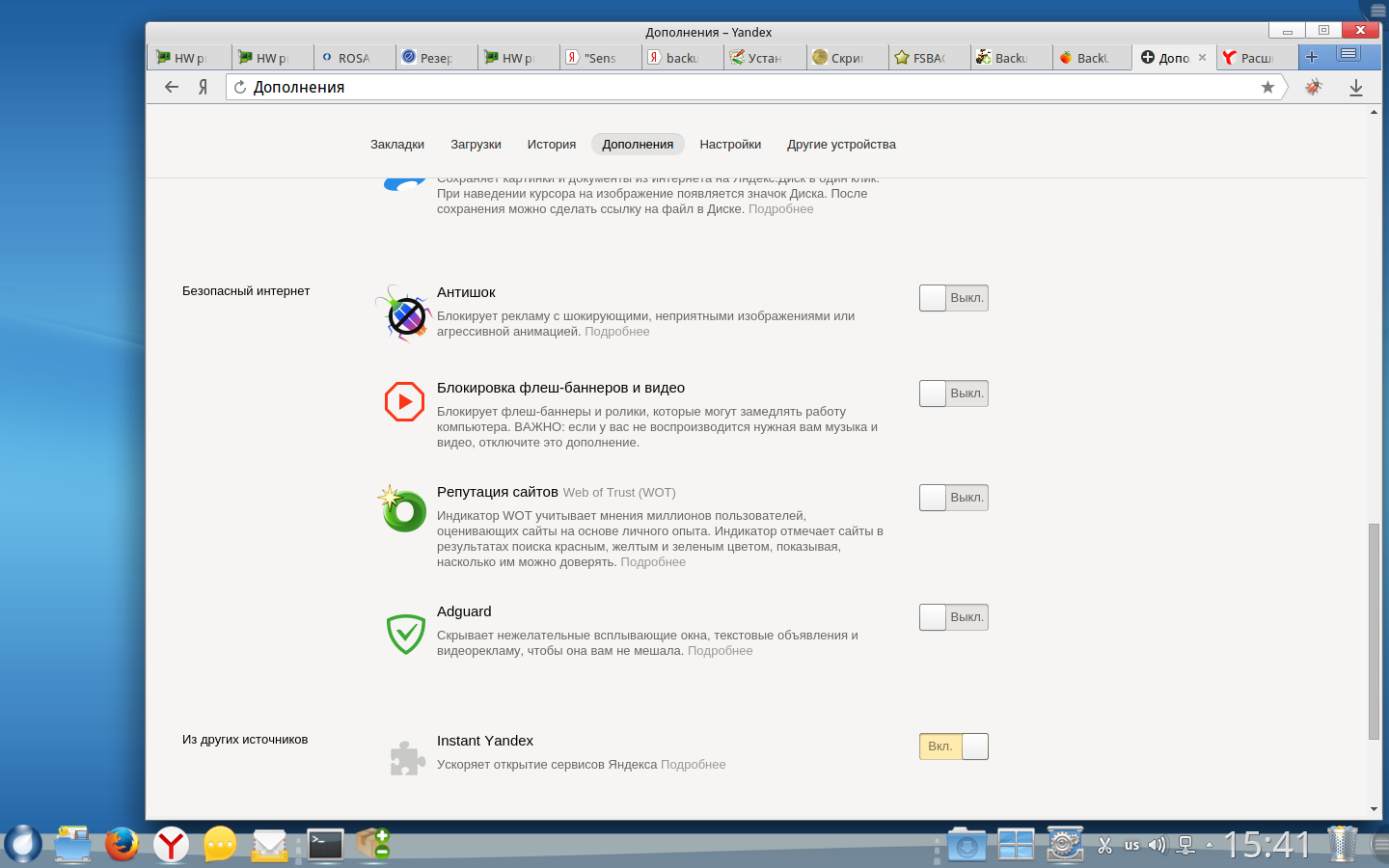Expand hidden tray icons arrow

coord(1210,846)
